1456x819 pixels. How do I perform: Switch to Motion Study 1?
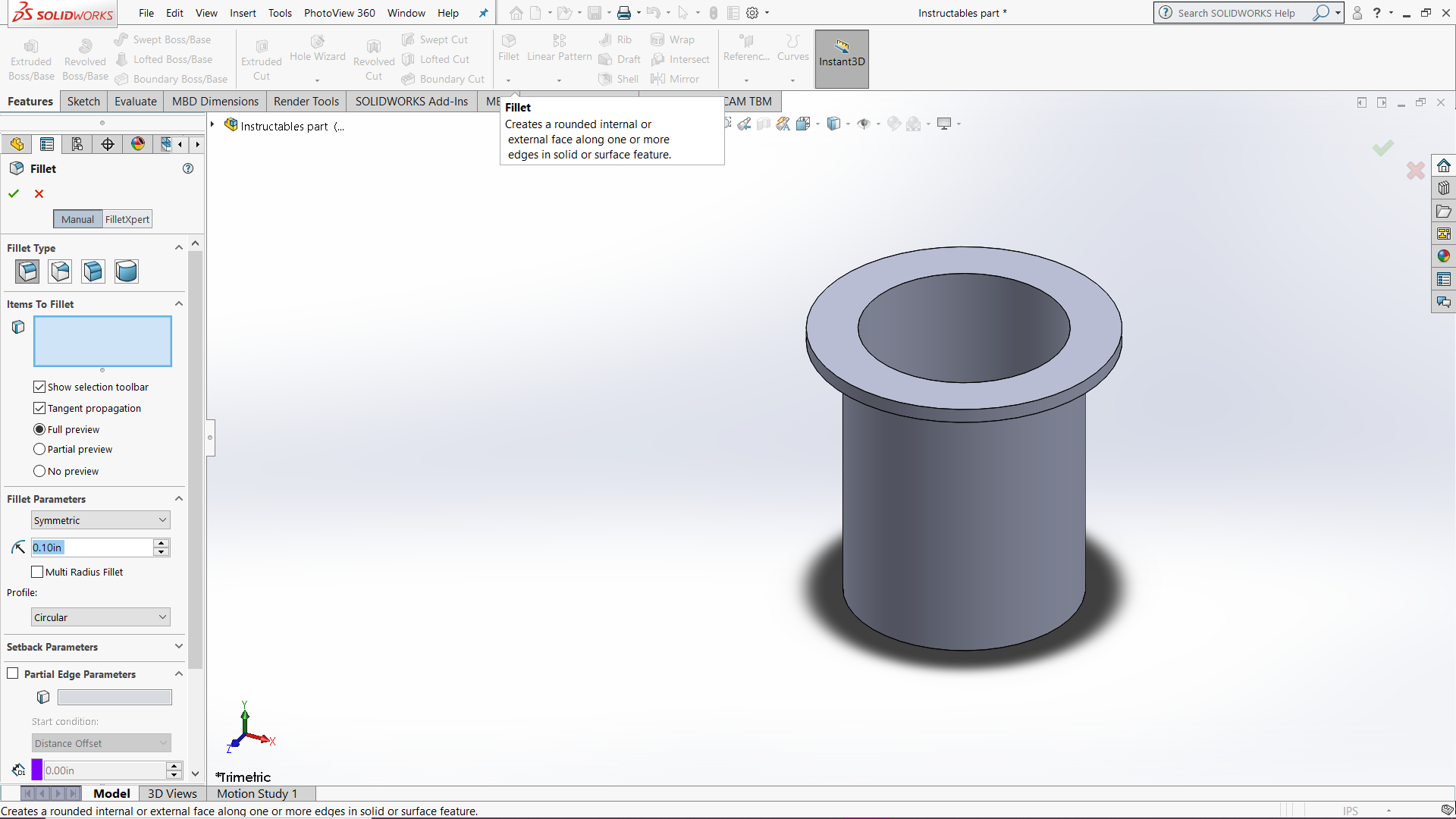coord(256,793)
